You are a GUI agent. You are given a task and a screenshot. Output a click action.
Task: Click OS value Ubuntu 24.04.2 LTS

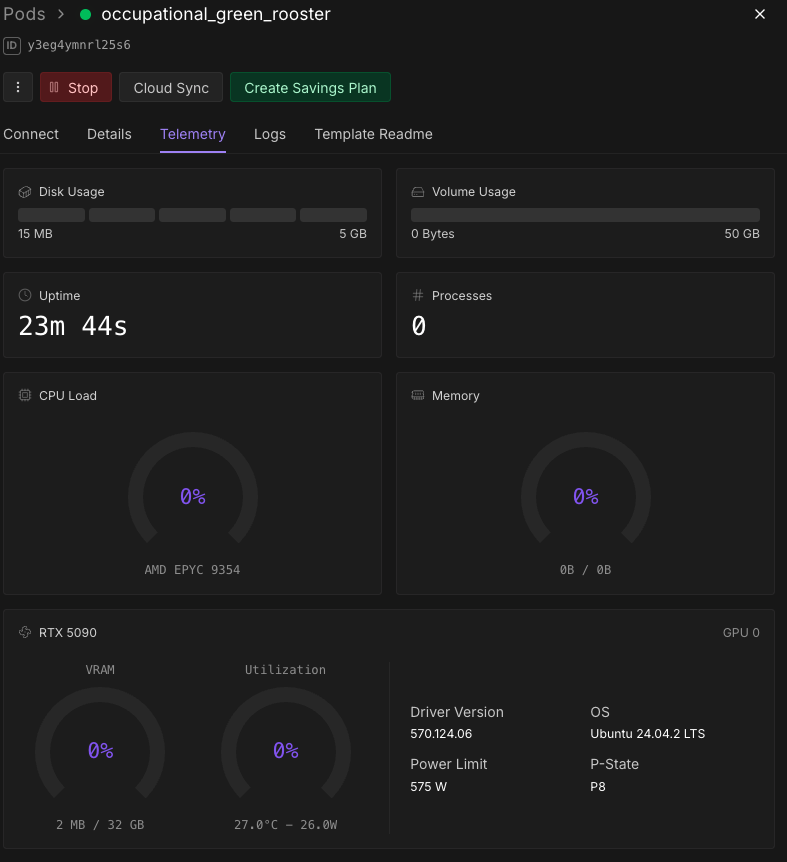(647, 734)
